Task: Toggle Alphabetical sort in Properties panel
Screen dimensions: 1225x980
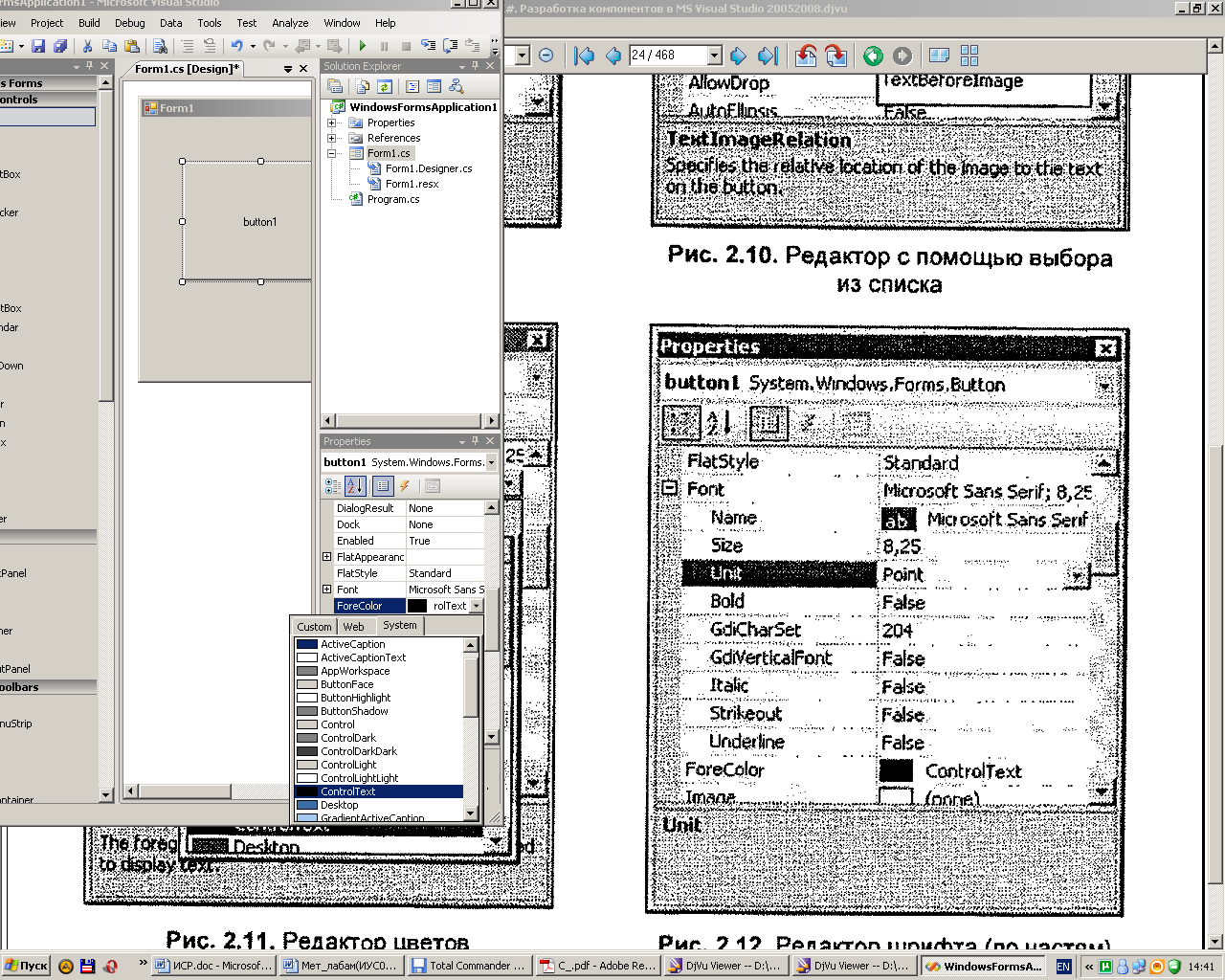Action: pos(355,486)
